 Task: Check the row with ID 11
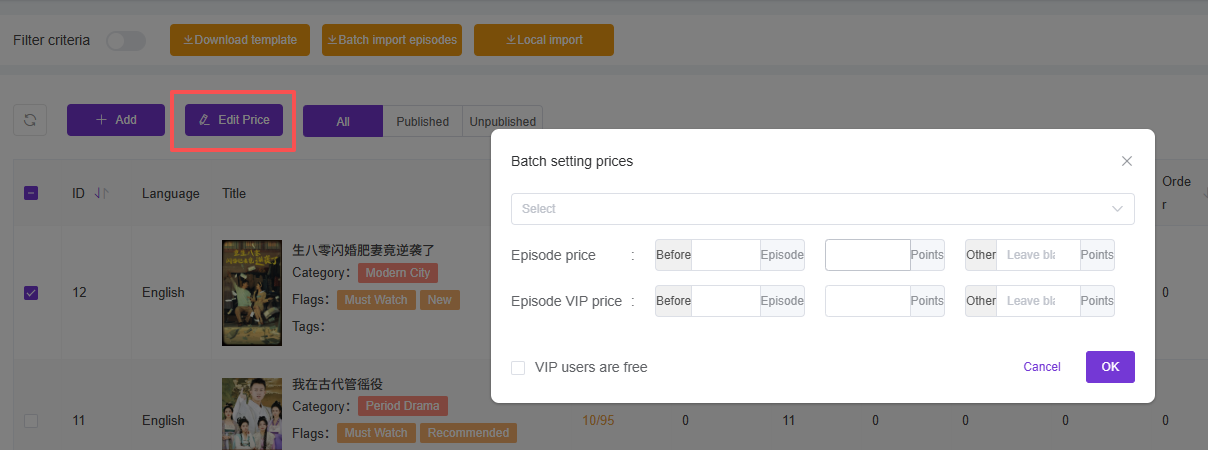31,421
